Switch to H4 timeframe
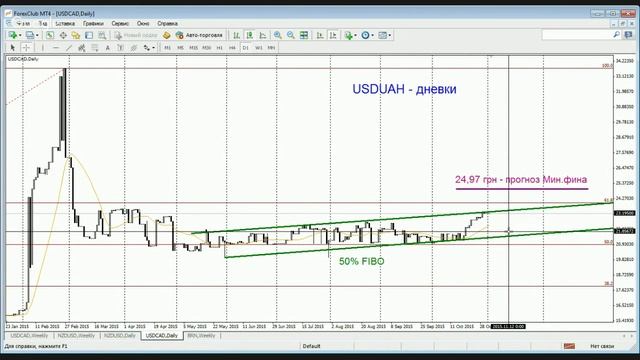The width and height of the screenshot is (640, 360). pos(232,48)
